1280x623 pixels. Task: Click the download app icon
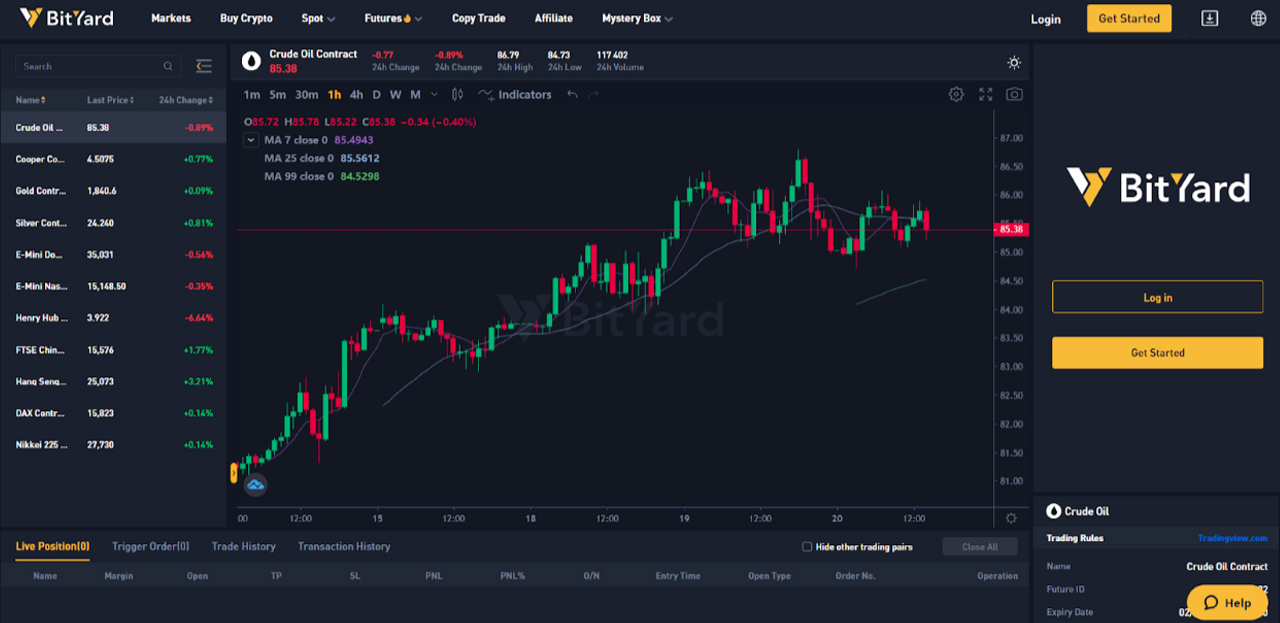(1209, 18)
